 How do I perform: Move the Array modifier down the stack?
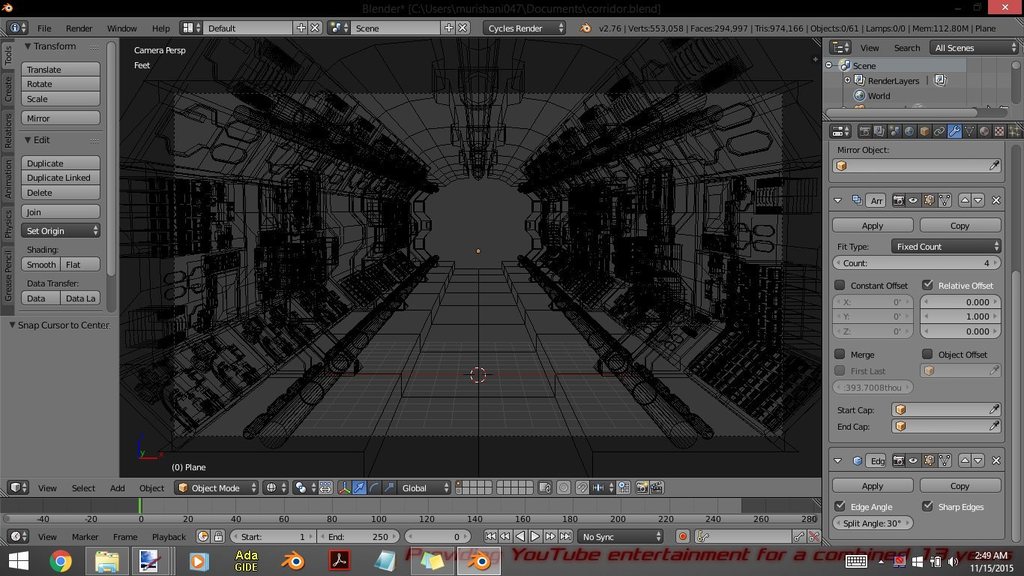pyautogui.click(x=978, y=200)
